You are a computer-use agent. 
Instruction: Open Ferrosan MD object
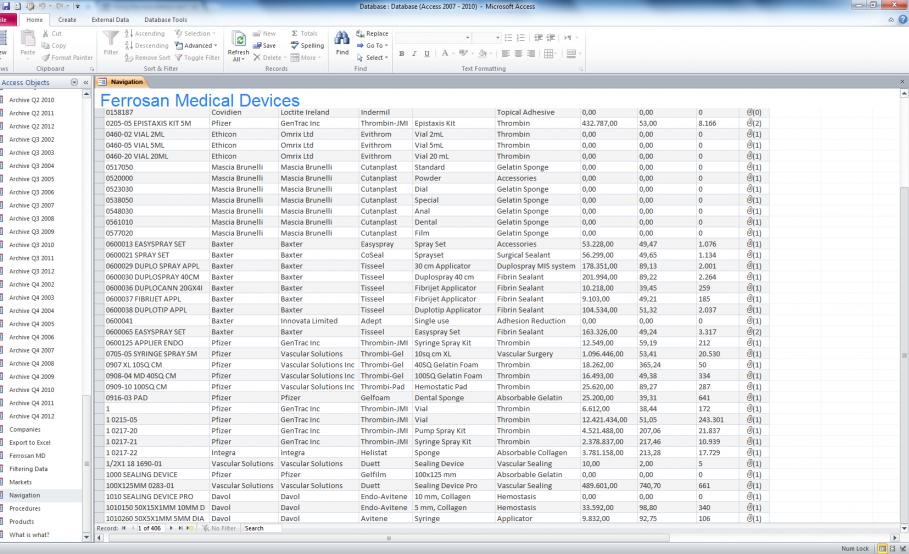[27, 456]
